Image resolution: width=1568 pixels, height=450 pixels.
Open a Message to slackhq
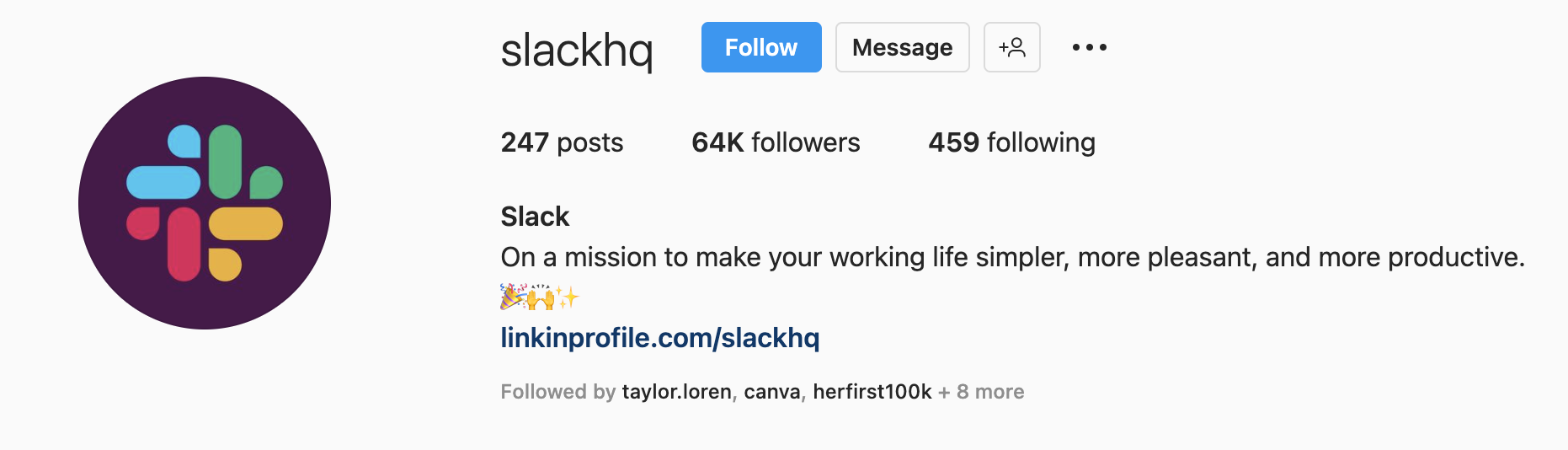[x=902, y=47]
